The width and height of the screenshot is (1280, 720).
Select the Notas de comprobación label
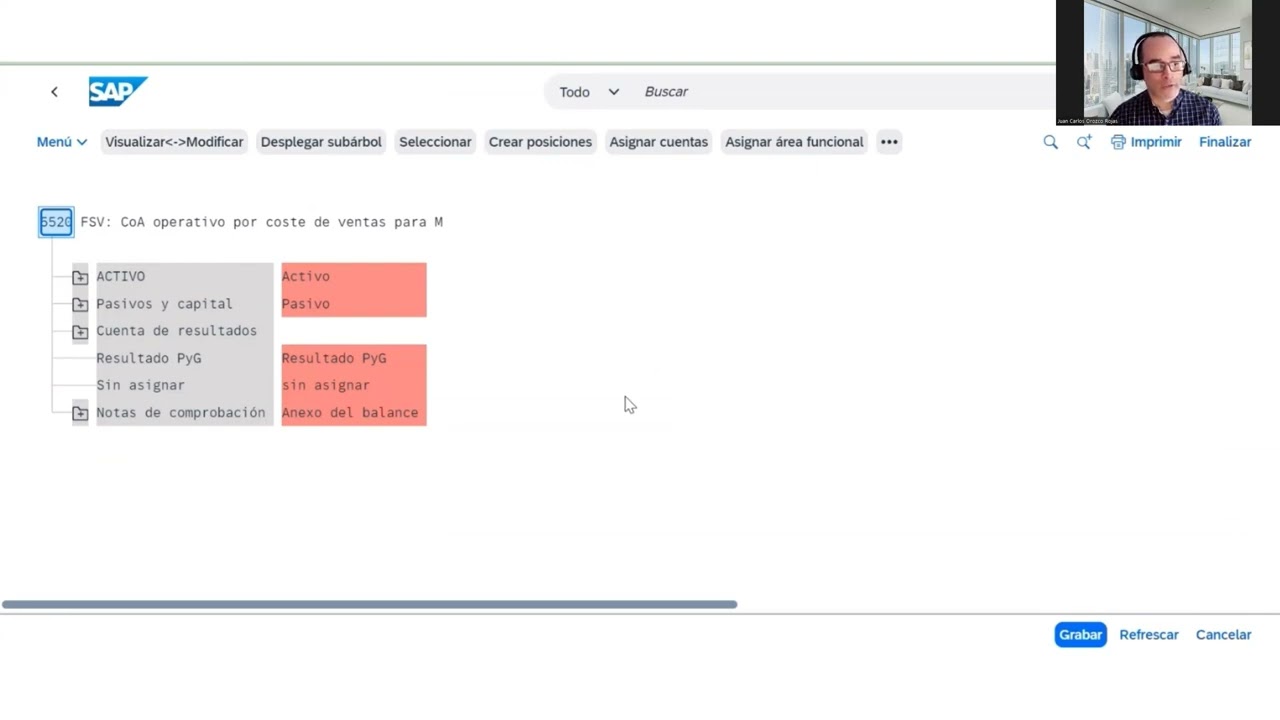pos(181,412)
